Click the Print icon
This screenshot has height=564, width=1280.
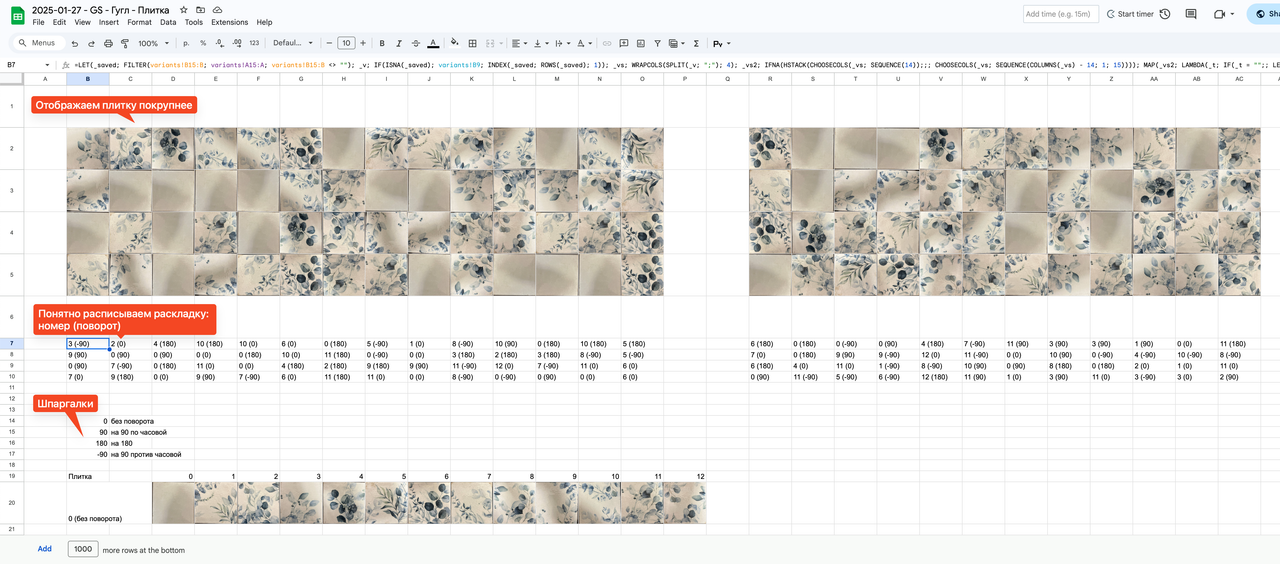[x=109, y=43]
